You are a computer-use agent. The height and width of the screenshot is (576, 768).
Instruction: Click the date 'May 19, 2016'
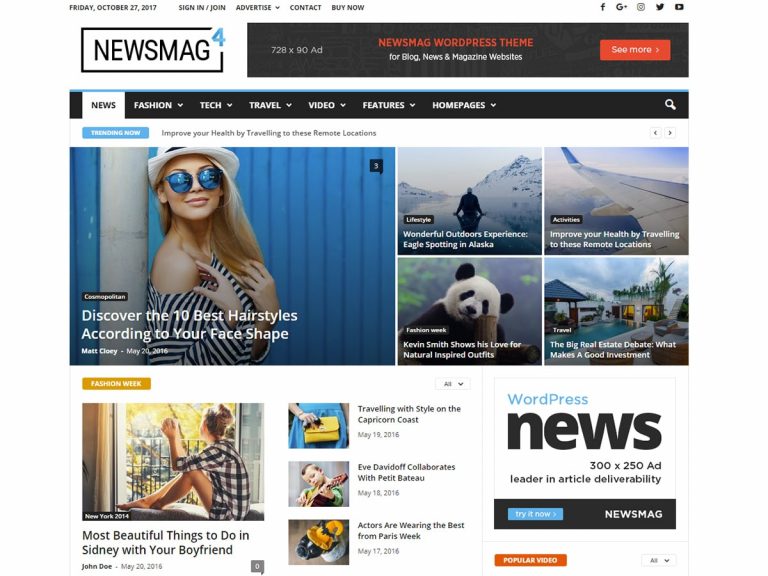click(x=378, y=434)
